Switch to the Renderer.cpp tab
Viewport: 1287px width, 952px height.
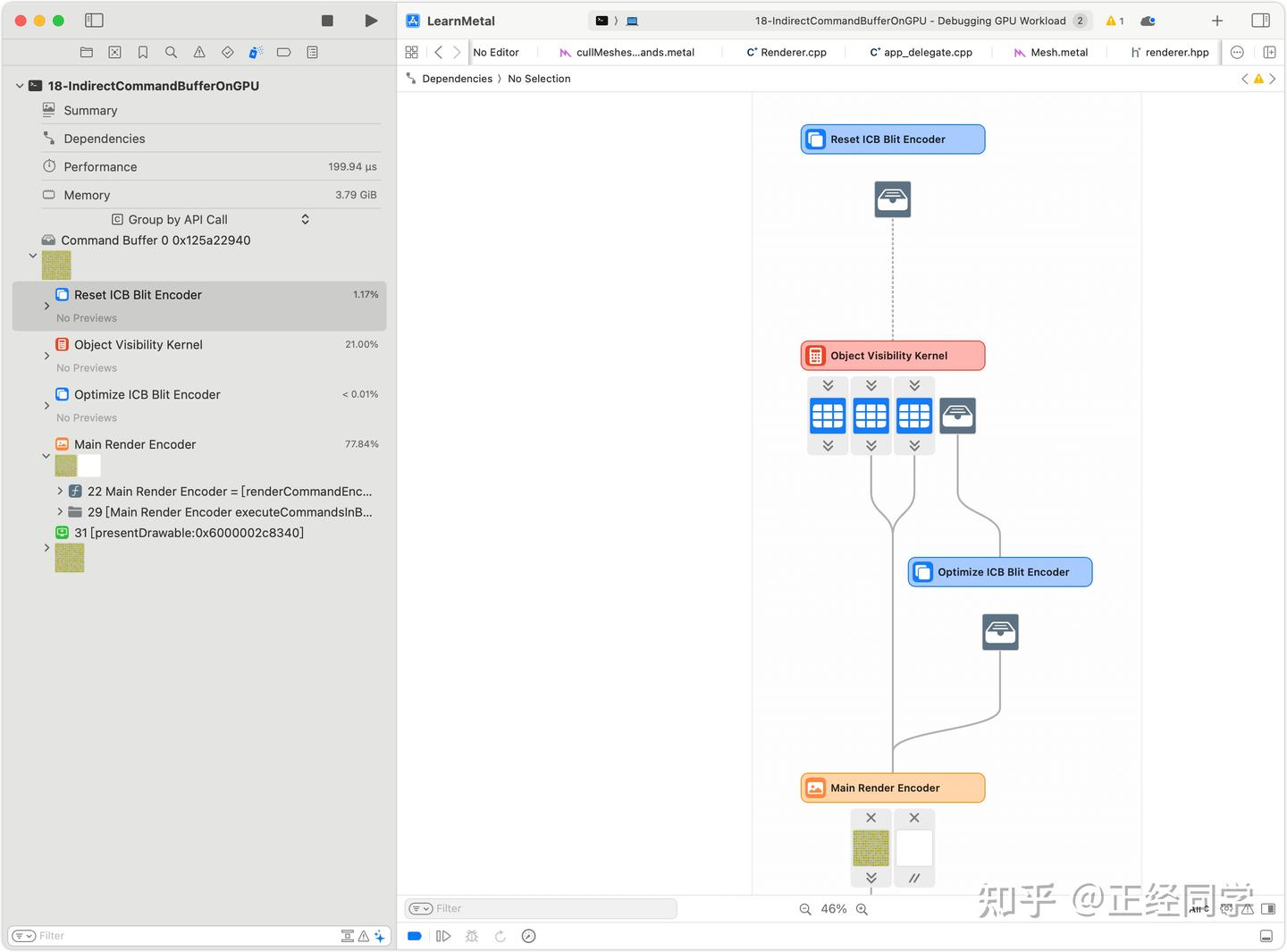click(x=786, y=53)
